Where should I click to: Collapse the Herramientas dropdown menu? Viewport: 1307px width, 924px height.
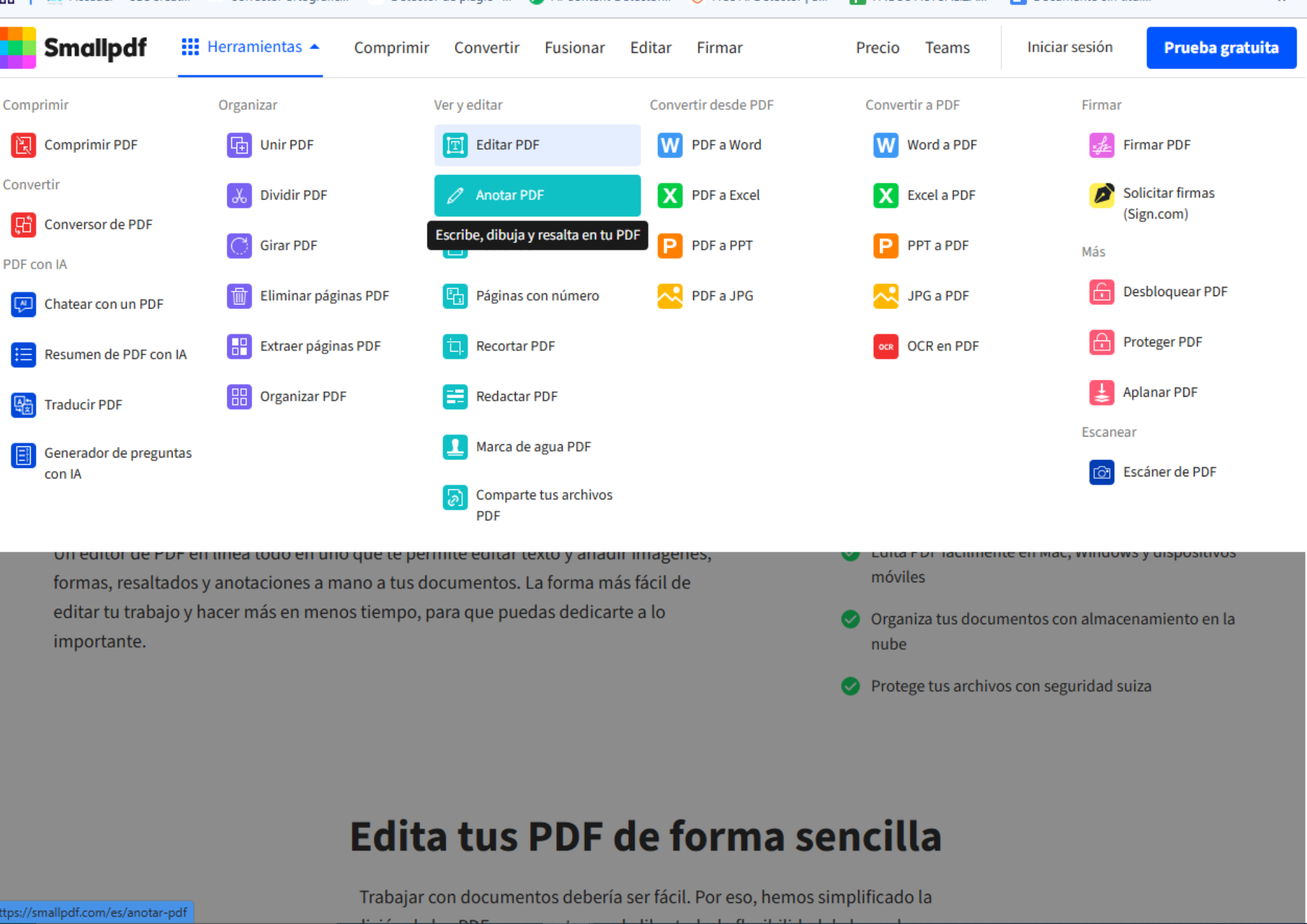(x=250, y=47)
